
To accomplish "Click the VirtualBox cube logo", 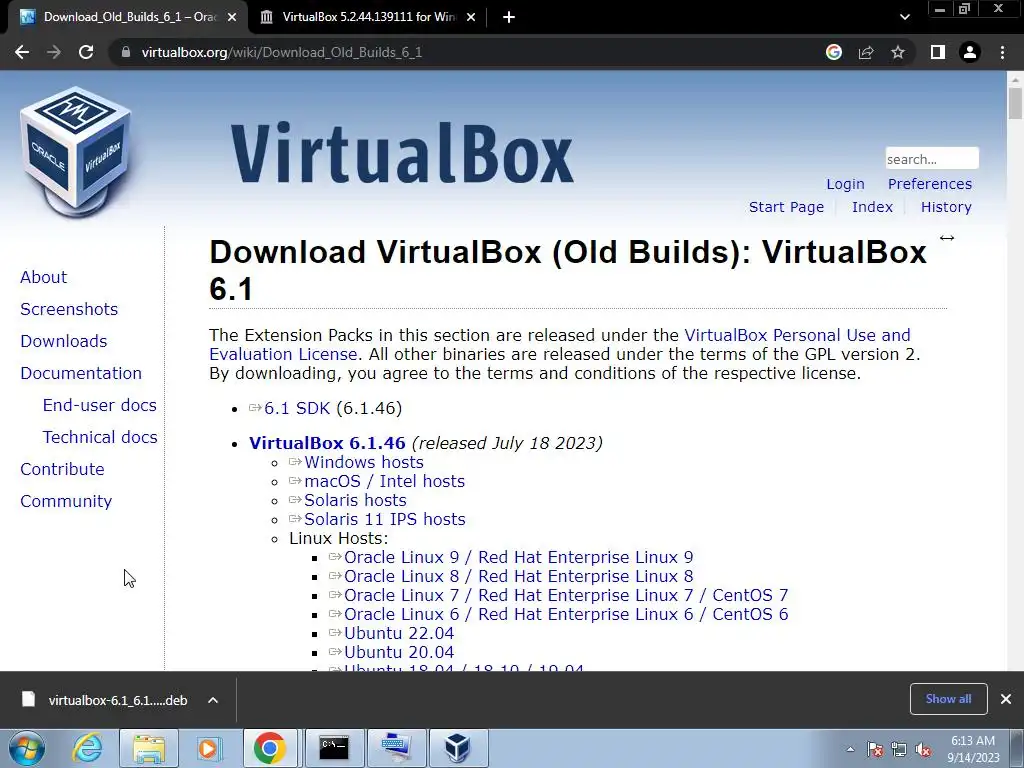I will click(x=76, y=152).
